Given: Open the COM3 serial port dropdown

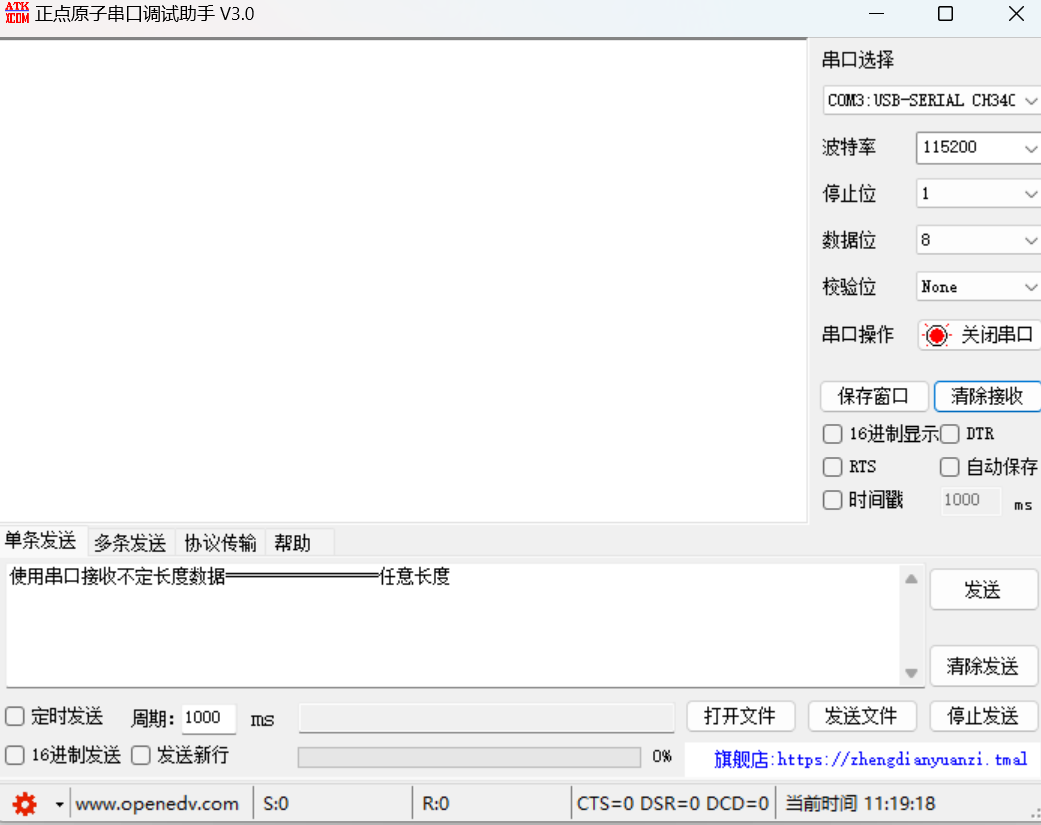Looking at the screenshot, I should 931,100.
